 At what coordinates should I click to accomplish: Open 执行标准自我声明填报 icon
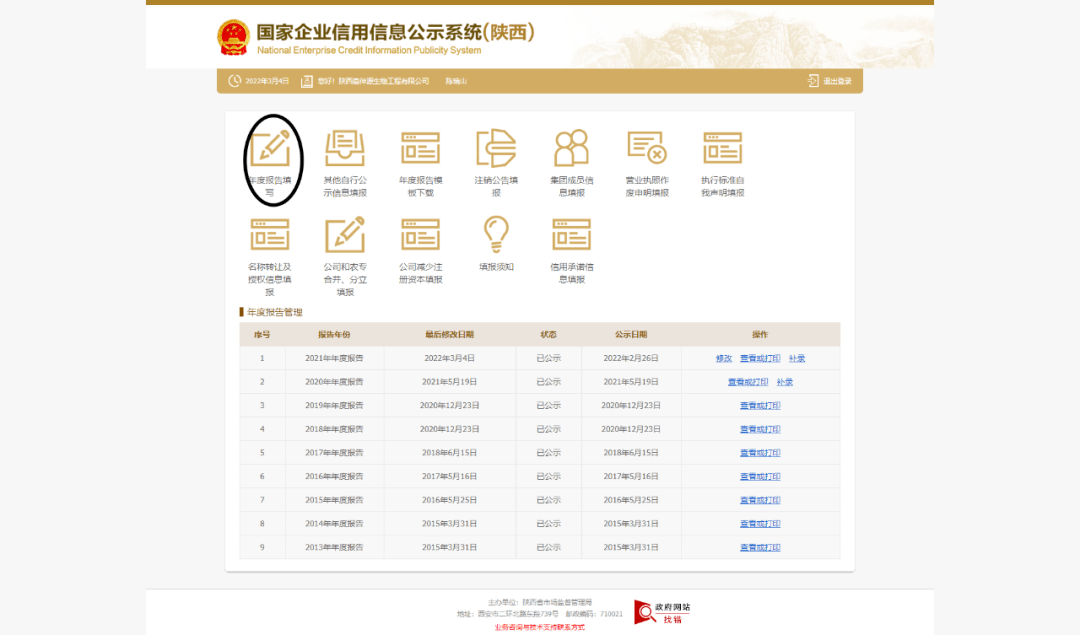coord(723,147)
